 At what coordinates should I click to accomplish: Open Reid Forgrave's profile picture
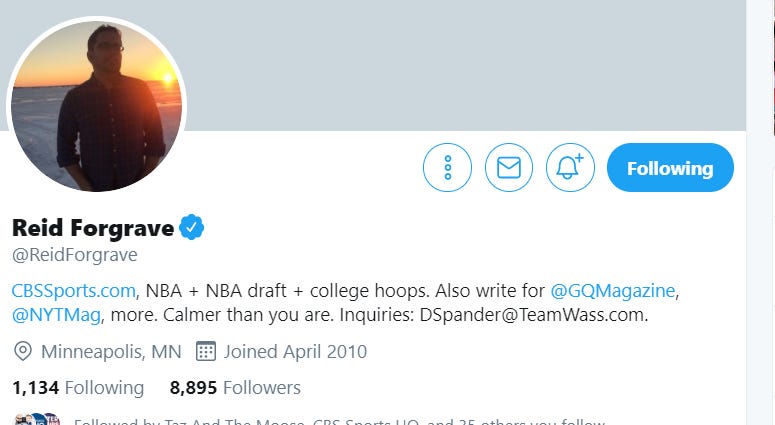[96, 105]
